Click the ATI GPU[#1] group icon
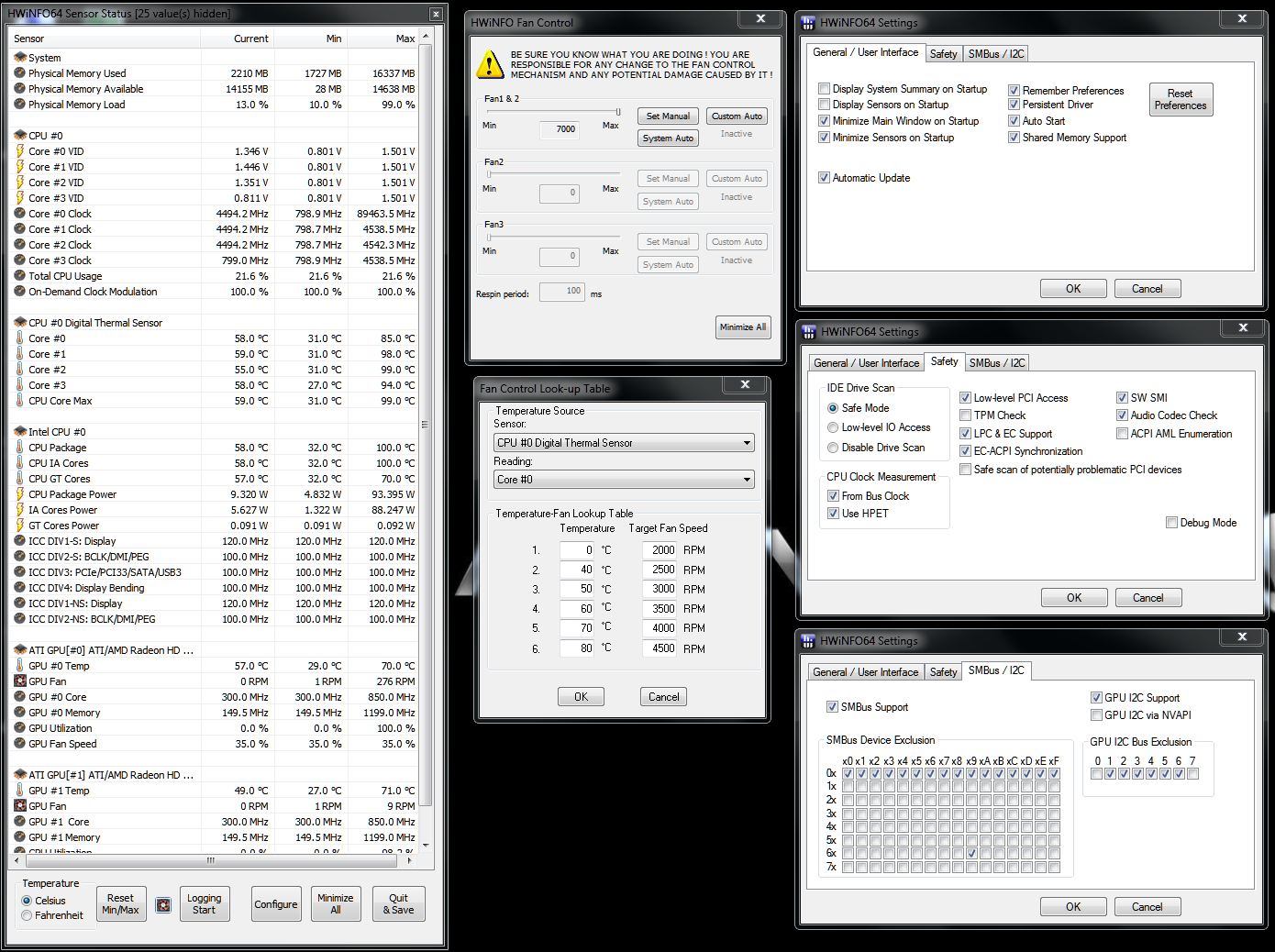The width and height of the screenshot is (1275, 952). [x=20, y=775]
